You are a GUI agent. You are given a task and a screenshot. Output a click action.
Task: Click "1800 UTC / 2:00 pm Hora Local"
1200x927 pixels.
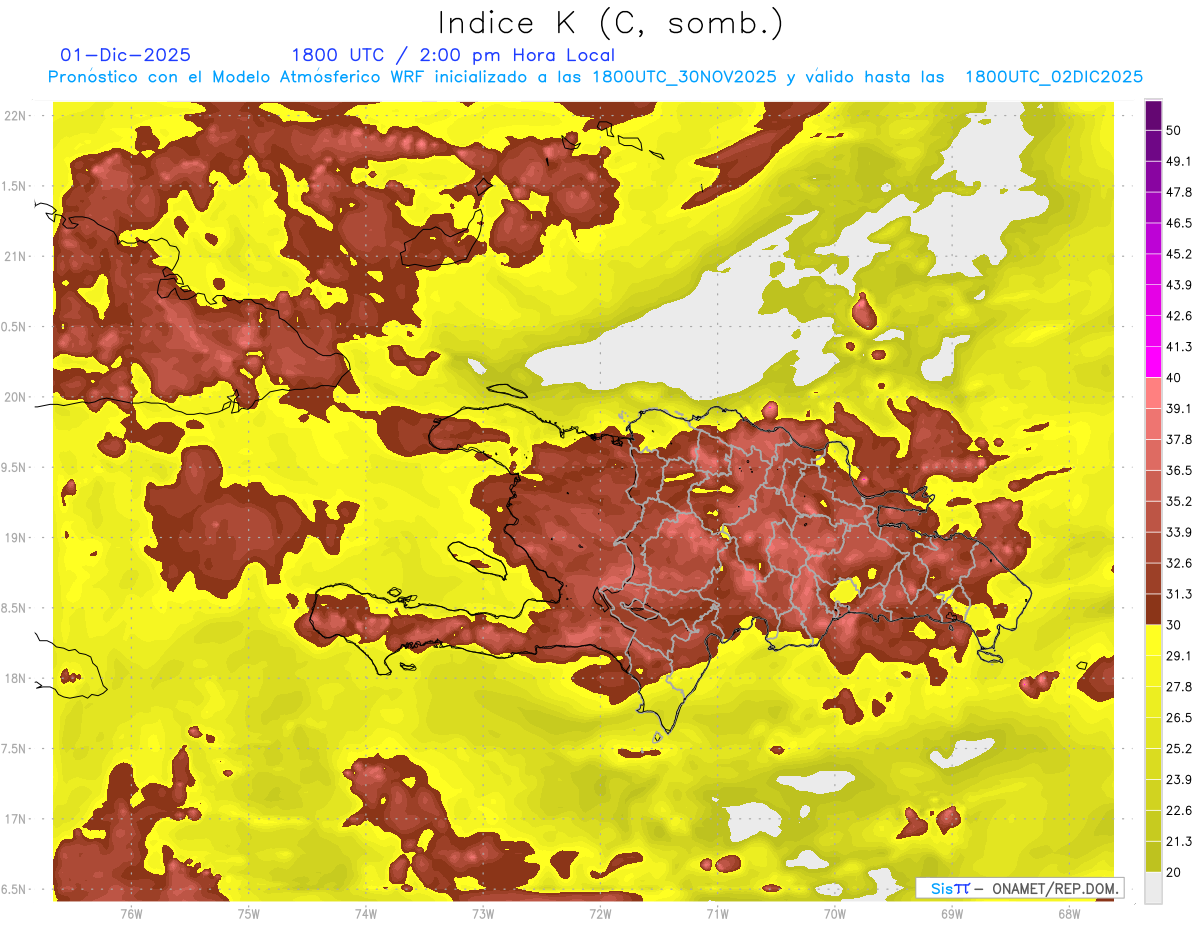click(x=453, y=55)
